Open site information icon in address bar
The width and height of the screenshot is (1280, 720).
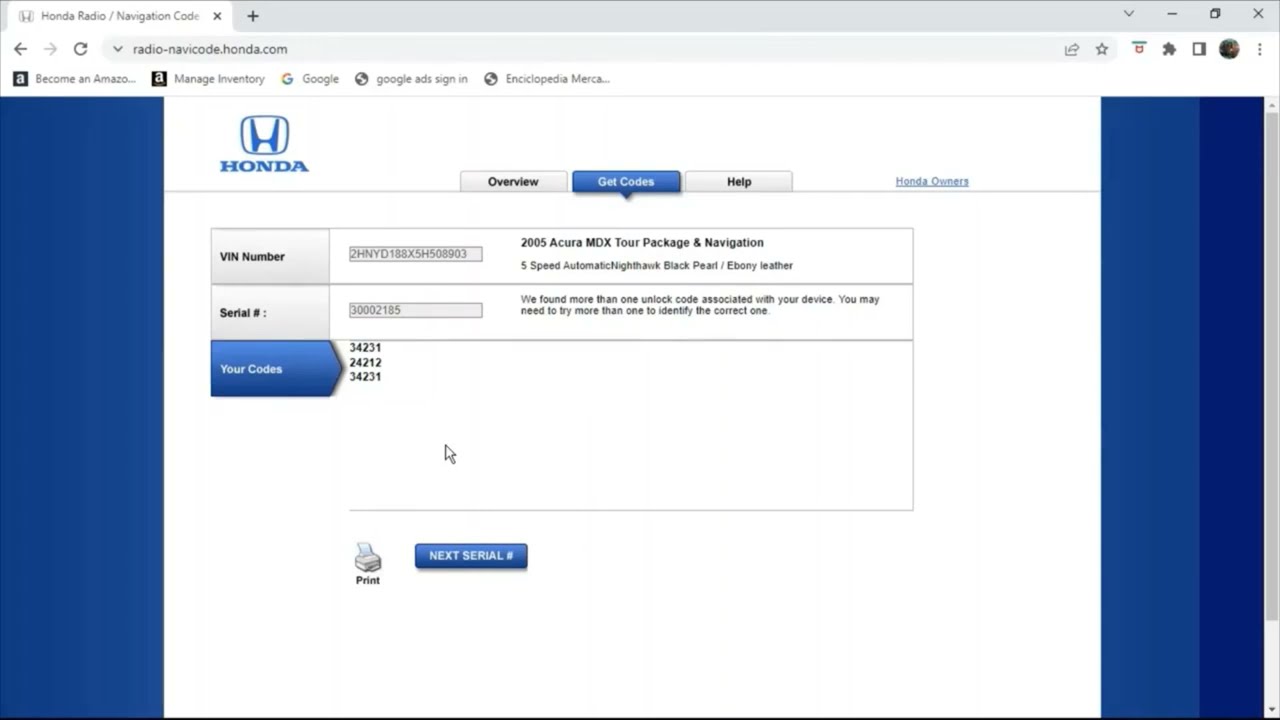click(x=117, y=49)
